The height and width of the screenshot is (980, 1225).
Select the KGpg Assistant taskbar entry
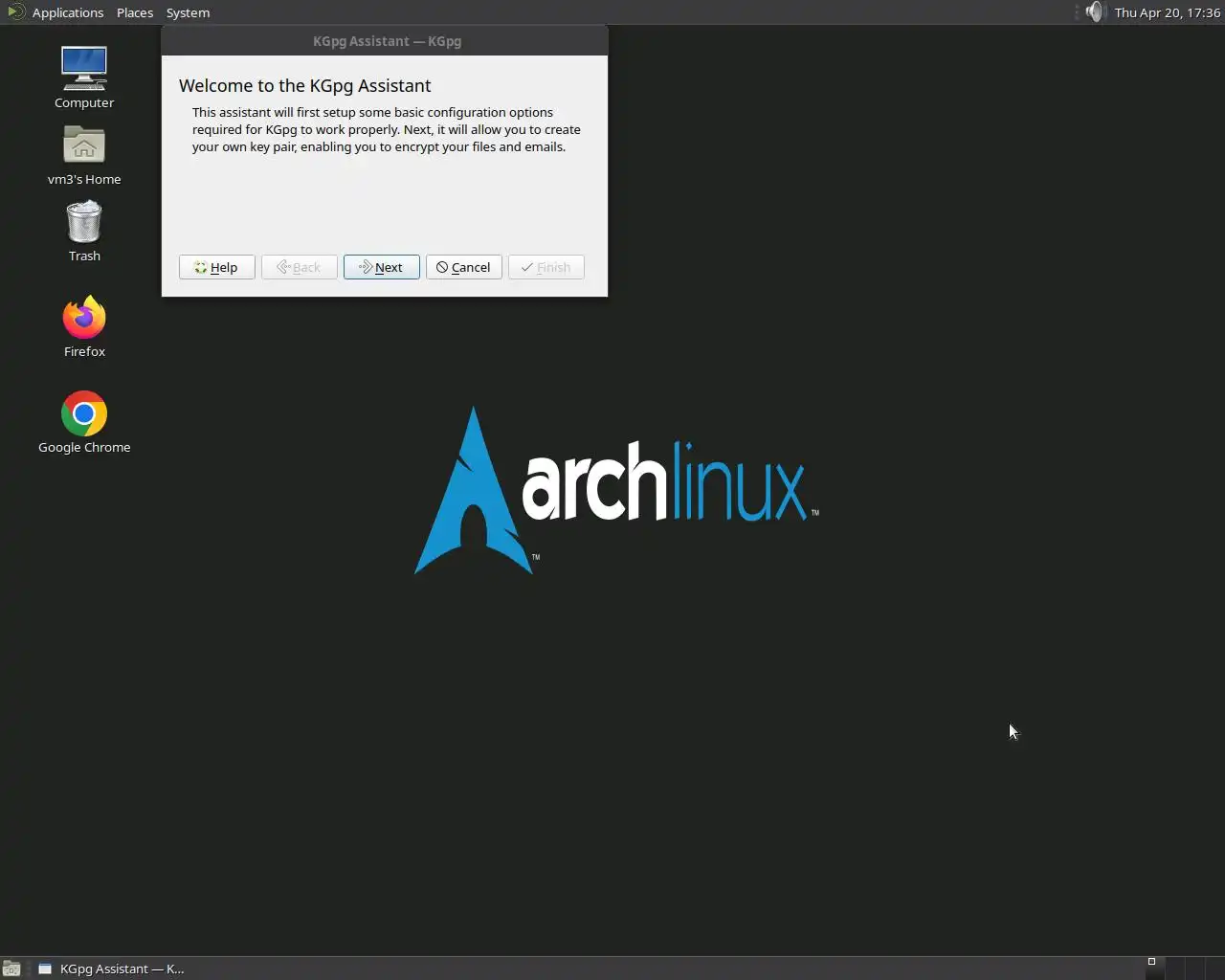111,969
